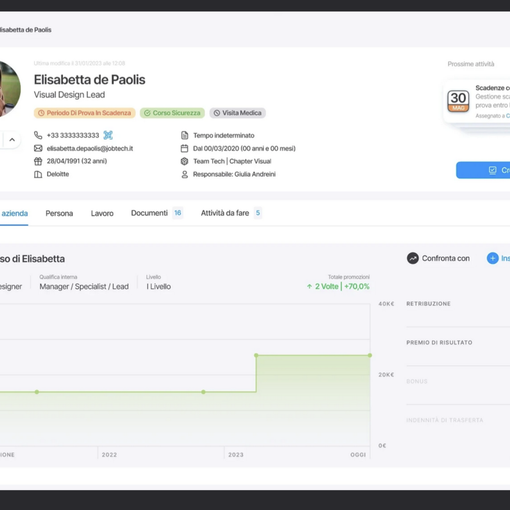
Task: Click the blue plus circle icon
Action: [x=492, y=258]
